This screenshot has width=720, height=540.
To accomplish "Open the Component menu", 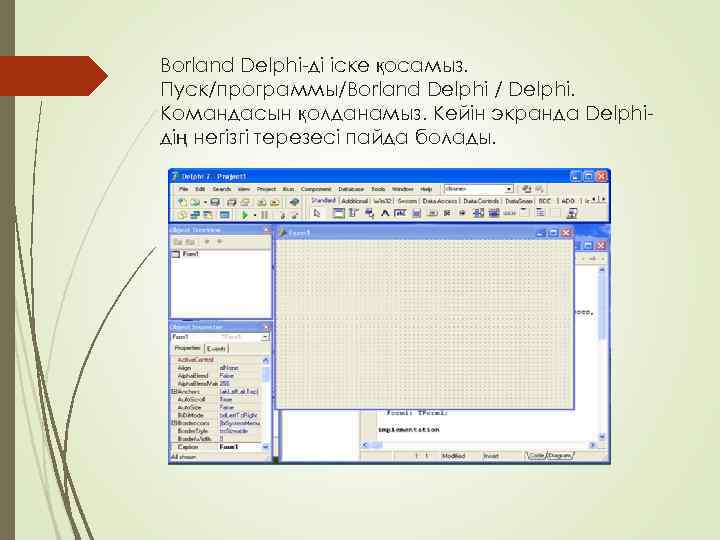I will (316, 189).
